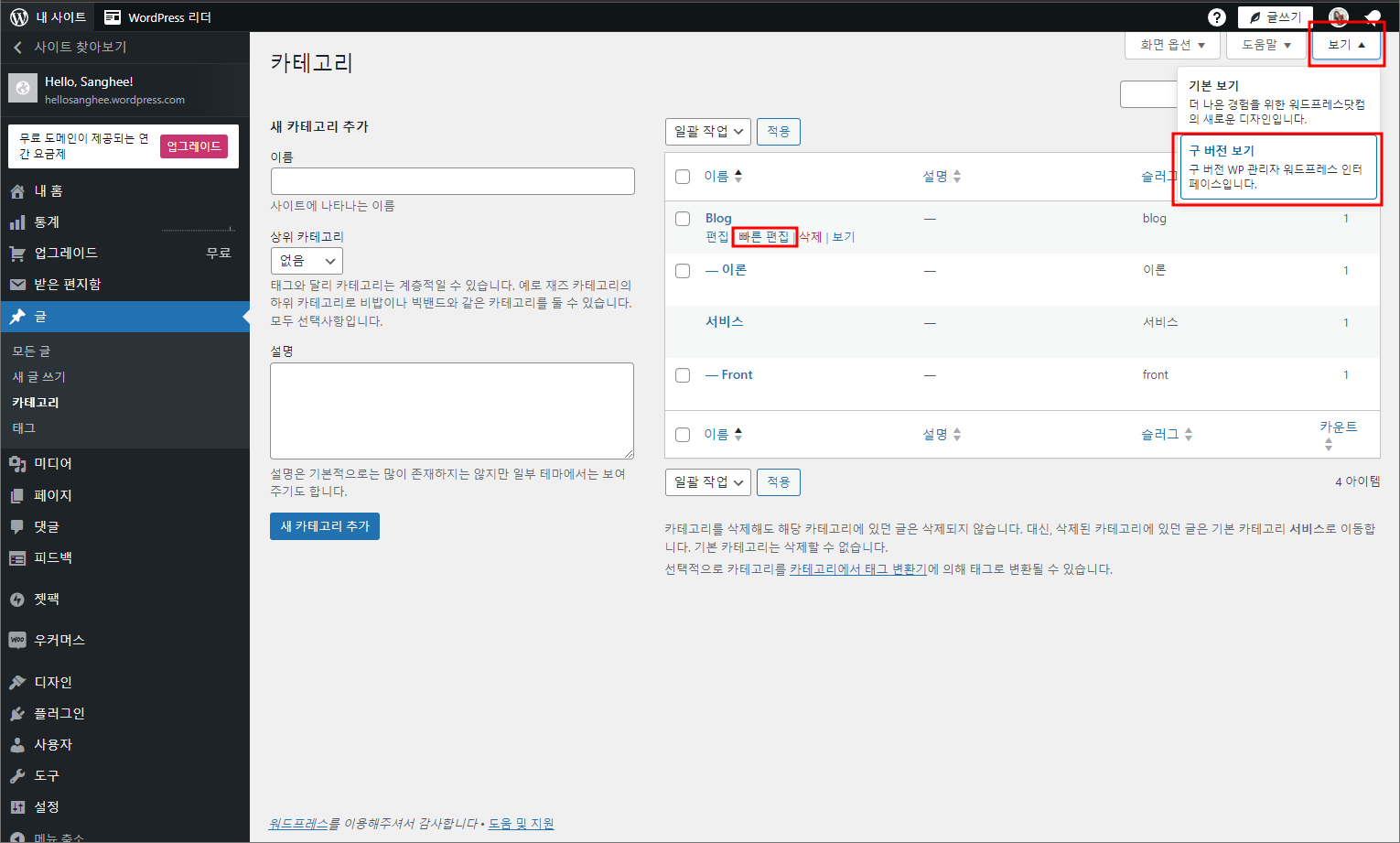Click the 새 카테고리 추가 button
The height and width of the screenshot is (843, 1400).
pos(325,526)
